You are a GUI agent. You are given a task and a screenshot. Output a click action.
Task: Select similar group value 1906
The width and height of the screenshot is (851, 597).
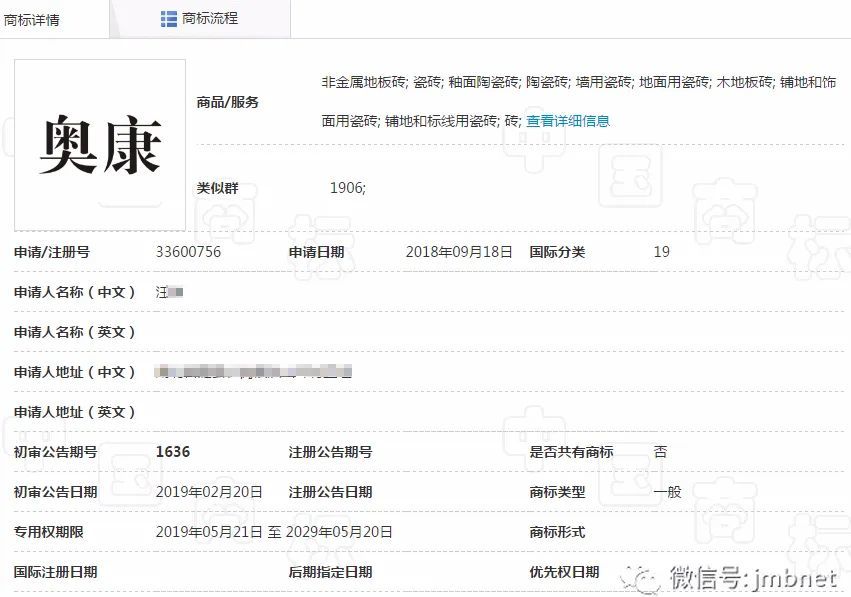[x=347, y=188]
